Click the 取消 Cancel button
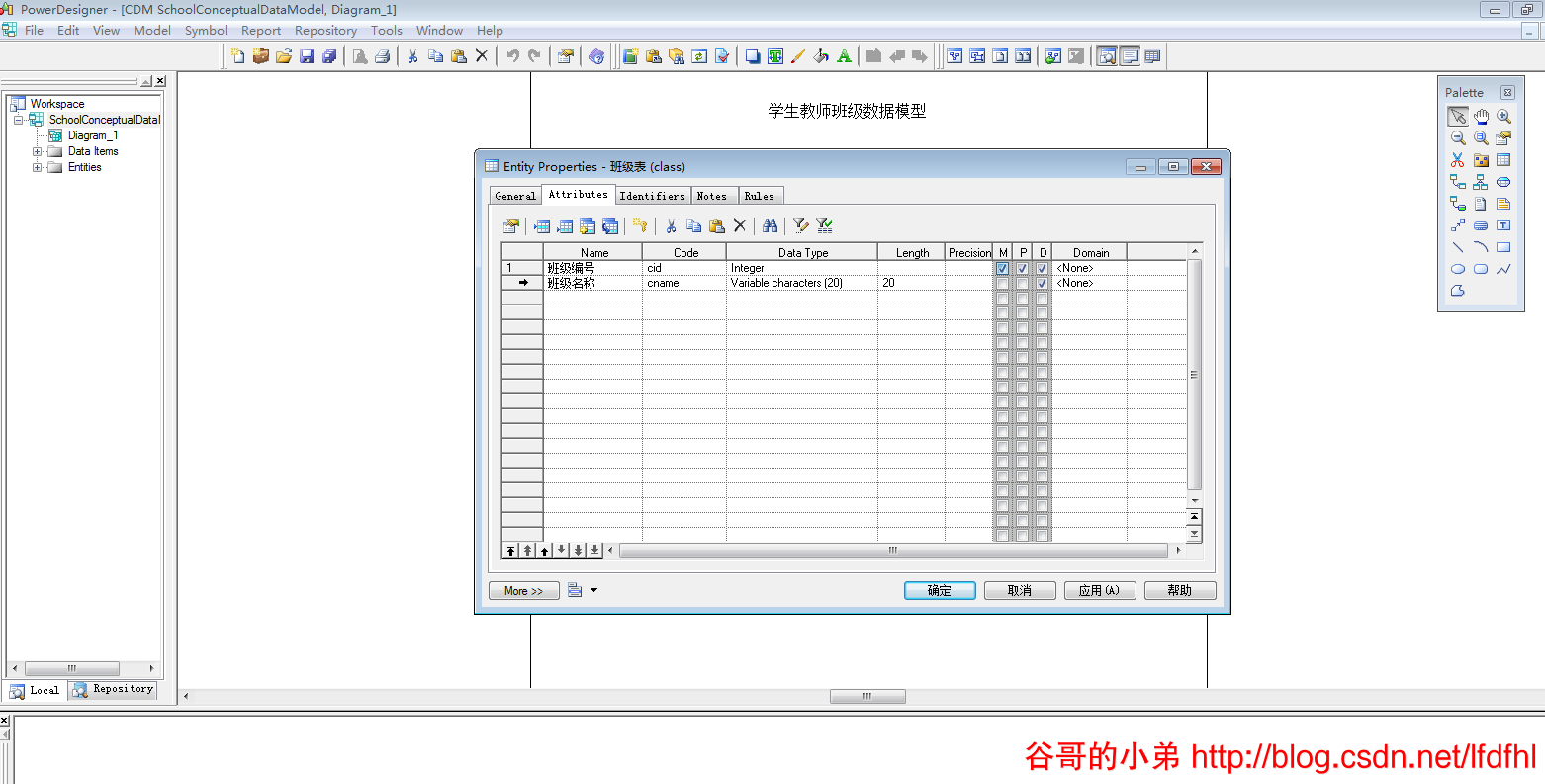This screenshot has height=784, width=1545. pyautogui.click(x=1020, y=590)
